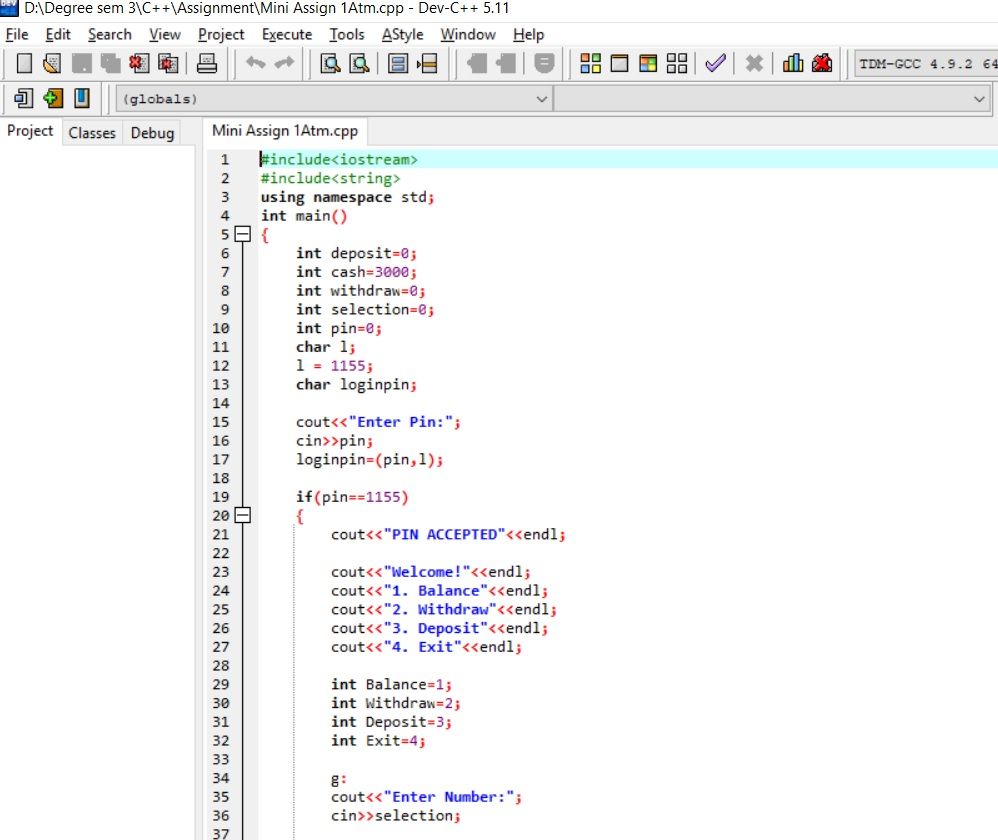Delete profiling data
Viewport: 998px width, 840px height.
822,63
